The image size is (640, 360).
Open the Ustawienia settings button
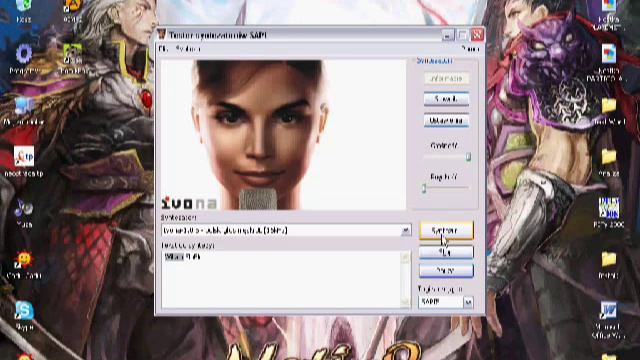pos(446,121)
